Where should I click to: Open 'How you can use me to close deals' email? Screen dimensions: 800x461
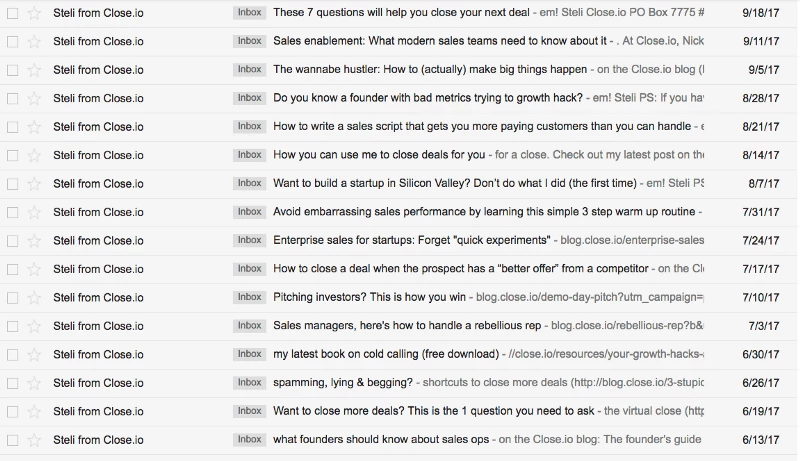(380, 155)
